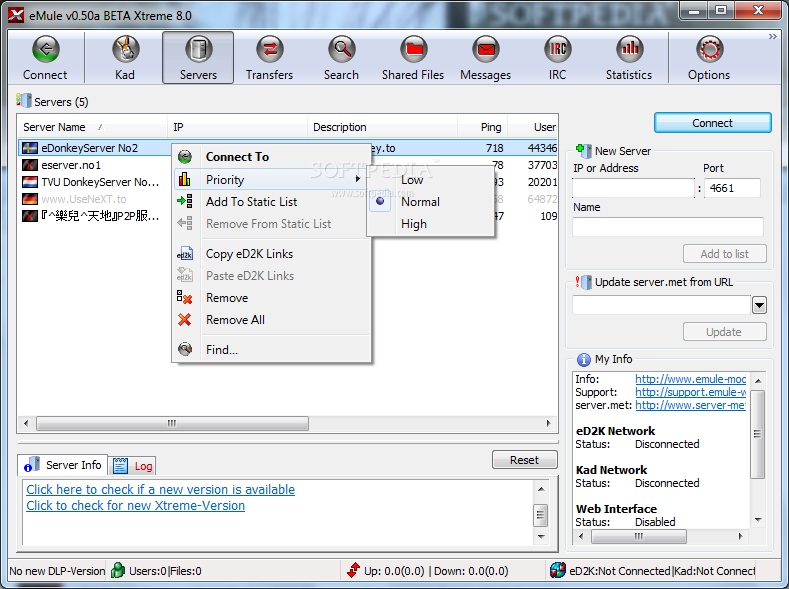Click the New Server panel icon
This screenshot has width=789, height=589.
[583, 150]
